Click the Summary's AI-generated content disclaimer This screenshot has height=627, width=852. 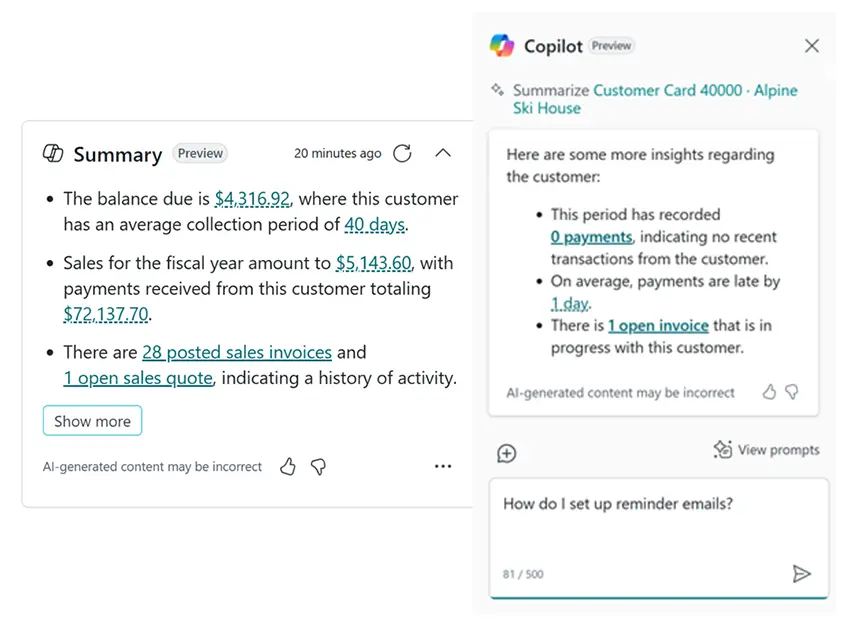click(x=152, y=467)
